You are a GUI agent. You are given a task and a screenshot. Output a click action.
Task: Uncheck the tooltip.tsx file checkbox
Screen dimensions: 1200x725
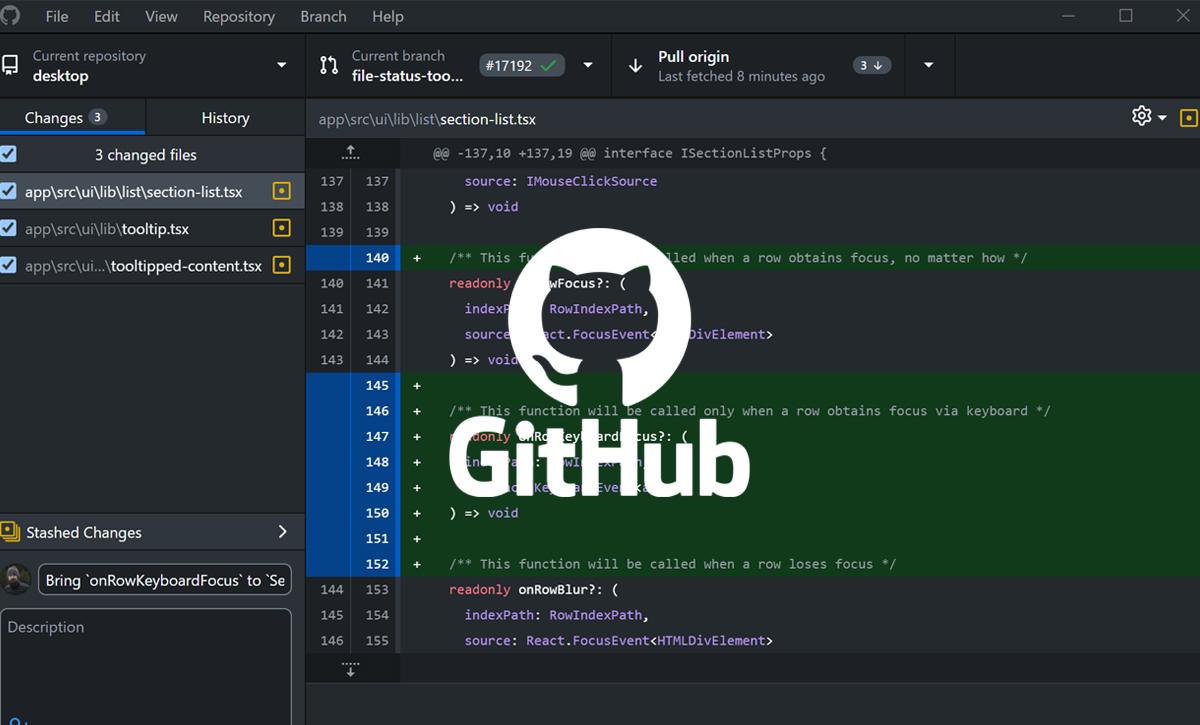pos(8,228)
